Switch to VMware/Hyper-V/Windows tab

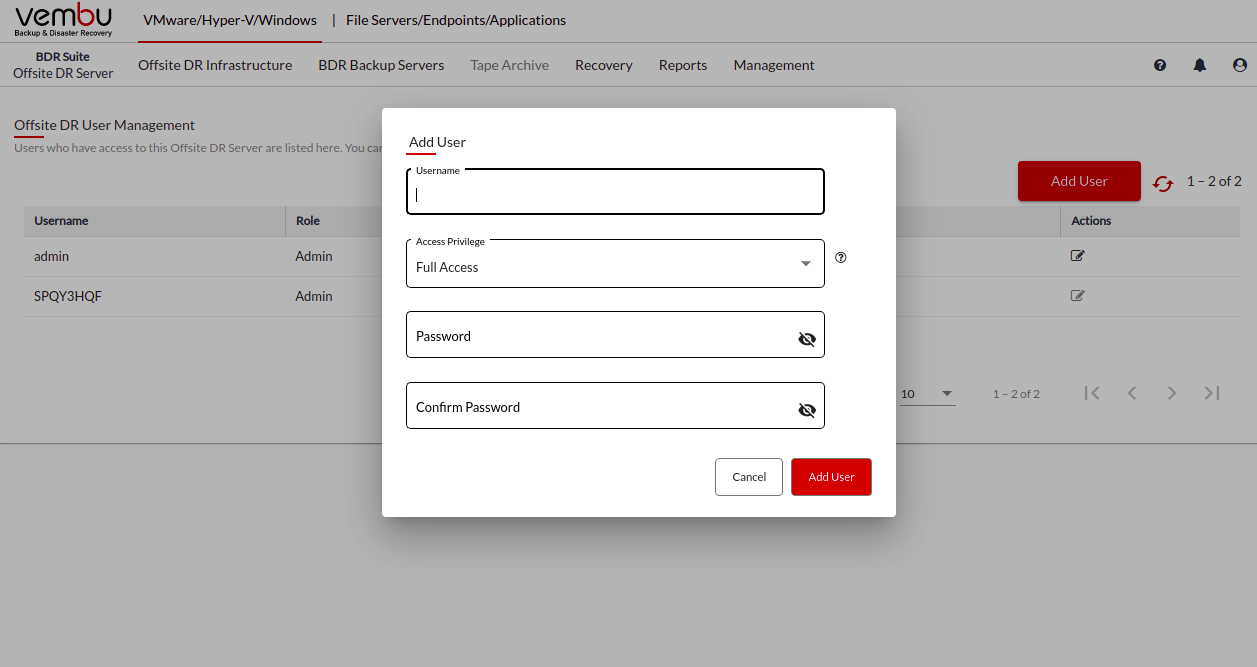tap(230, 20)
